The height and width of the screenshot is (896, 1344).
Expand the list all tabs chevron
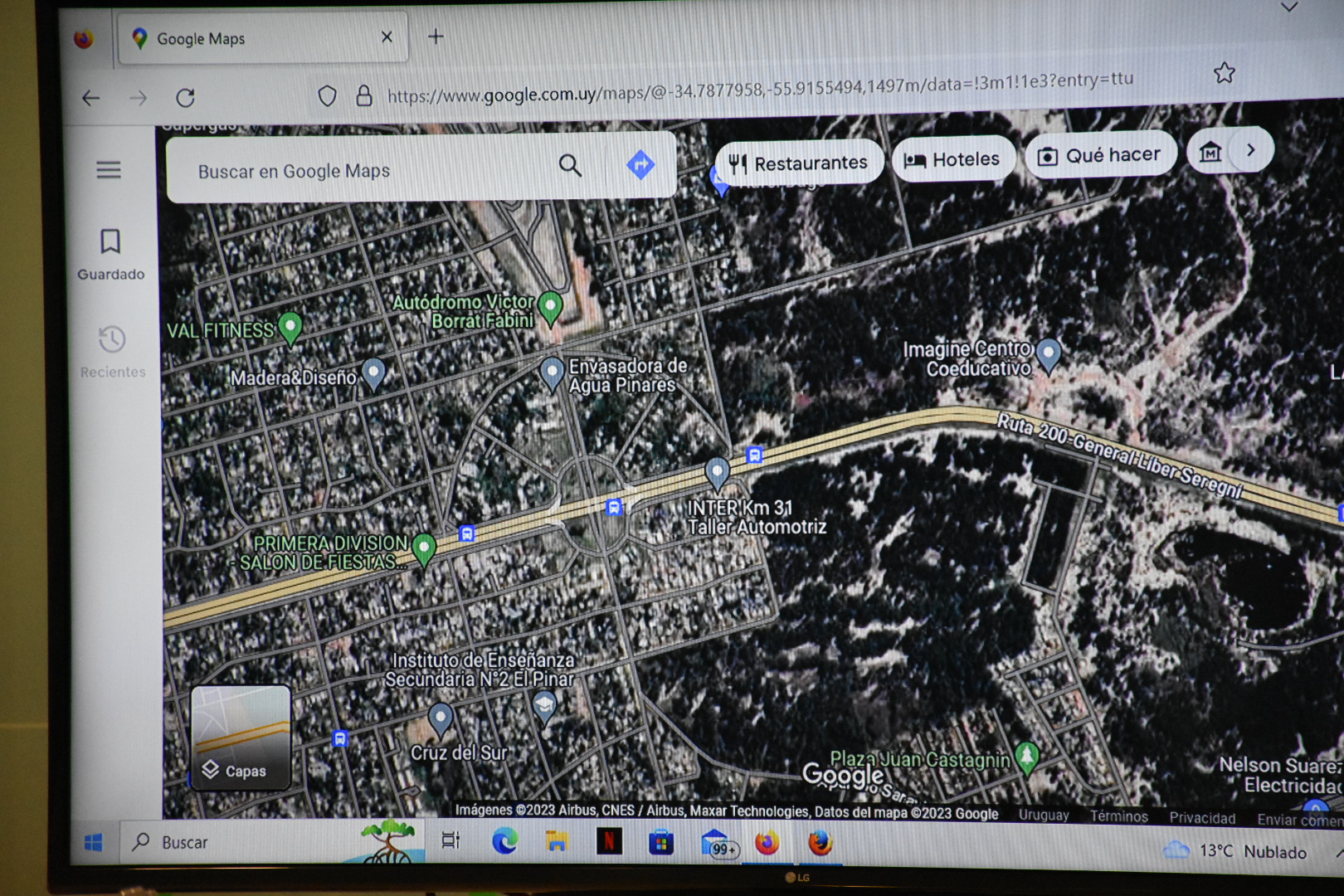(x=1288, y=7)
